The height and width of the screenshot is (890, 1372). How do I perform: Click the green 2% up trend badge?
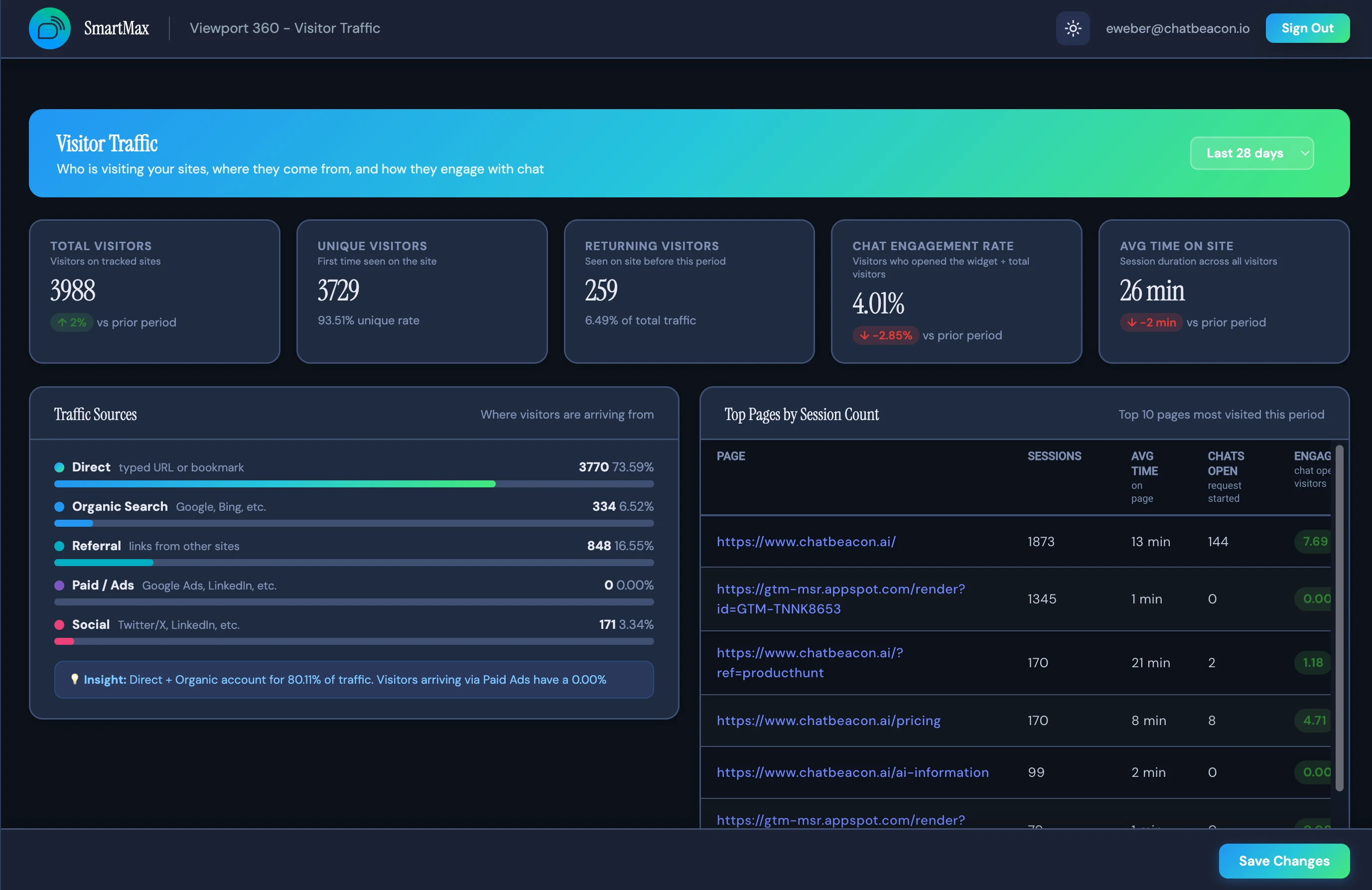coord(71,322)
